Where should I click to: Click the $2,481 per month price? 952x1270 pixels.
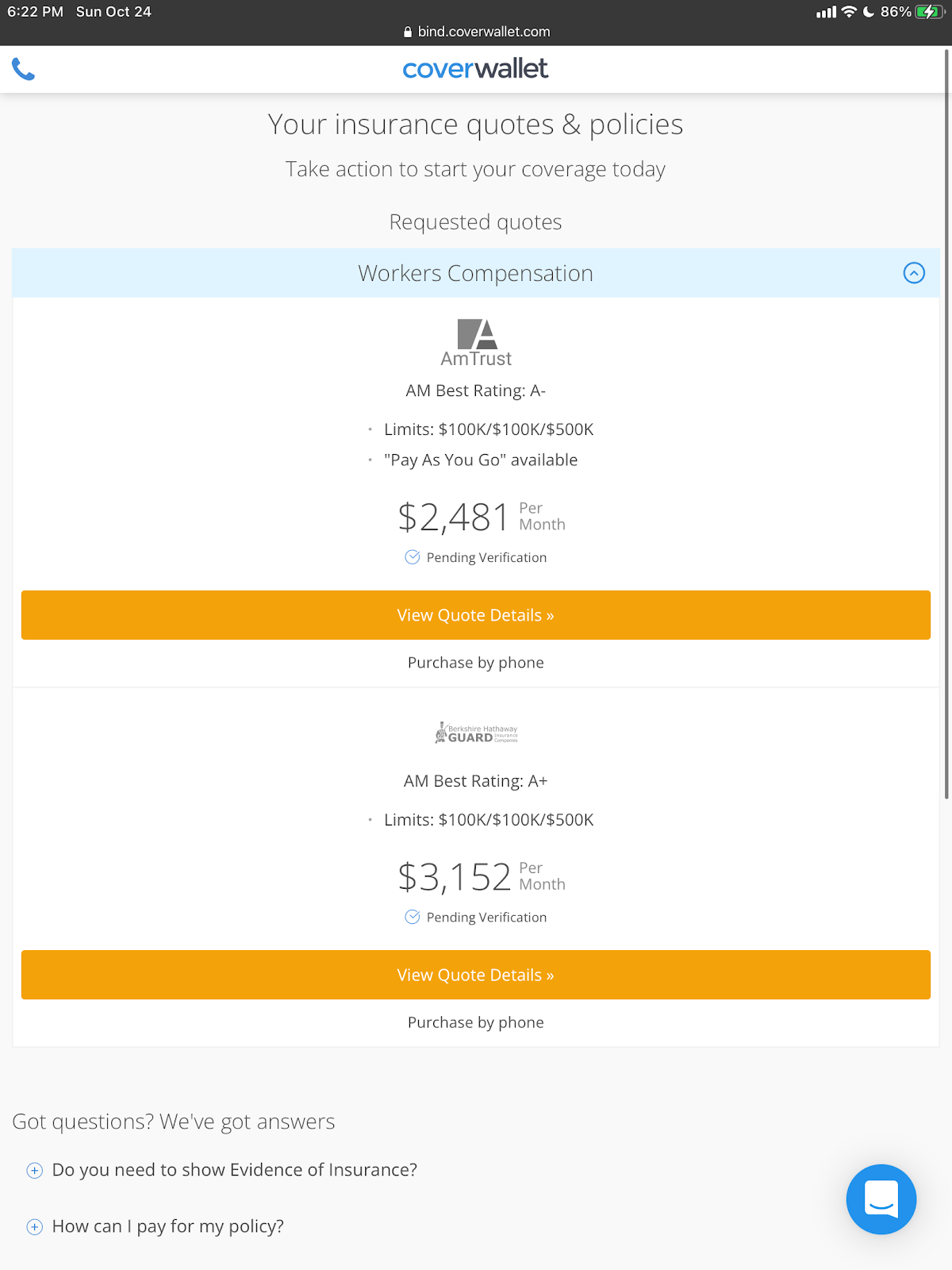(x=454, y=518)
